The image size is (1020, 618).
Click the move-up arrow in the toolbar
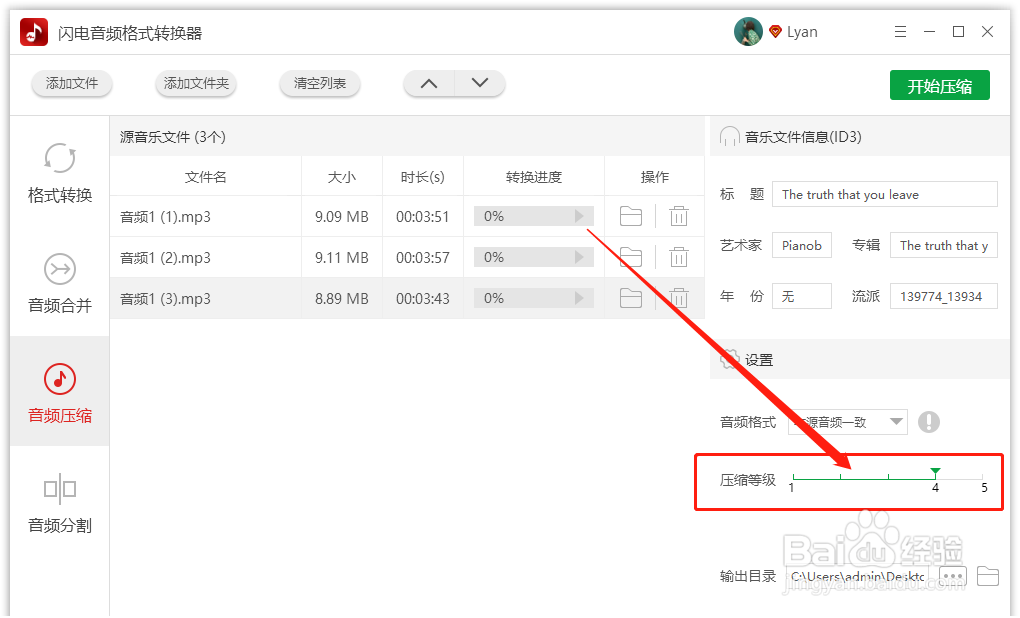pyautogui.click(x=429, y=84)
